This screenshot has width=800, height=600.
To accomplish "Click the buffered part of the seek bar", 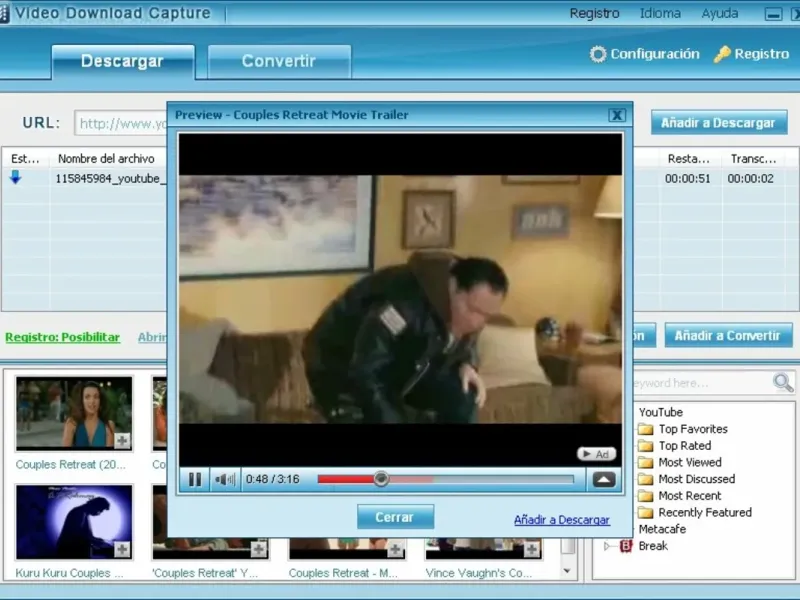I will 411,480.
